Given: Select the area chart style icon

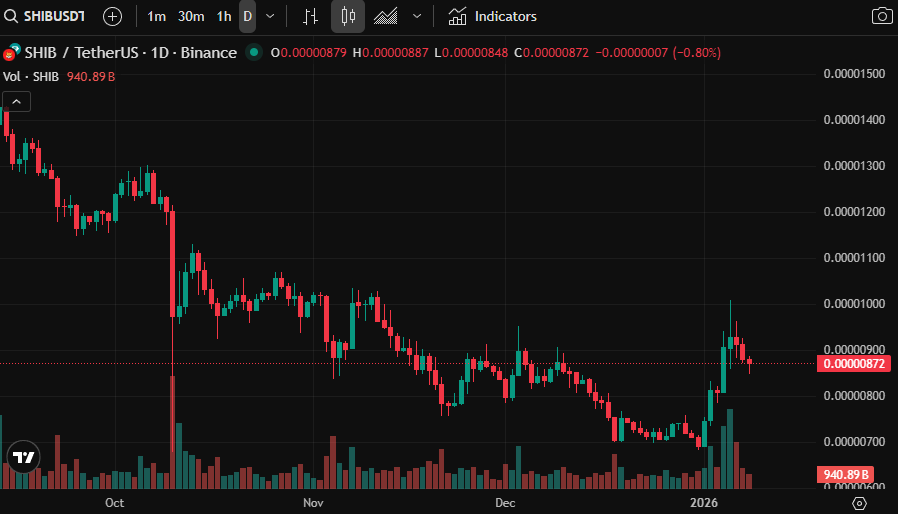Looking at the screenshot, I should point(386,16).
